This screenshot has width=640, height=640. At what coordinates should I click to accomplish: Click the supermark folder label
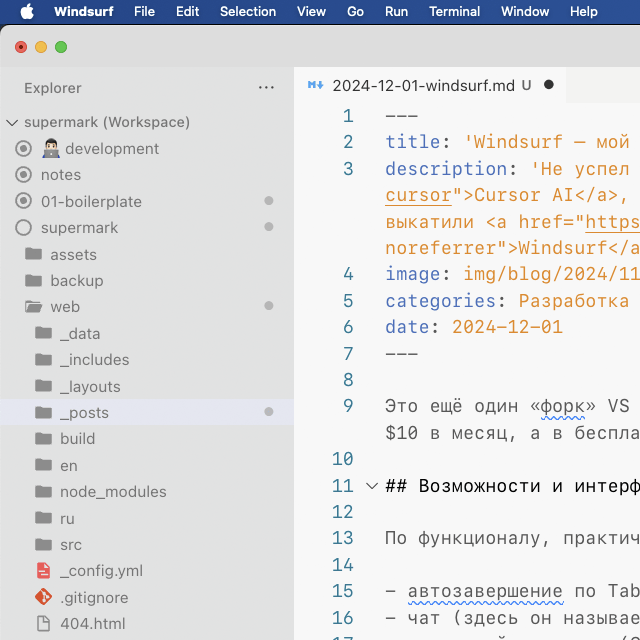(79, 228)
